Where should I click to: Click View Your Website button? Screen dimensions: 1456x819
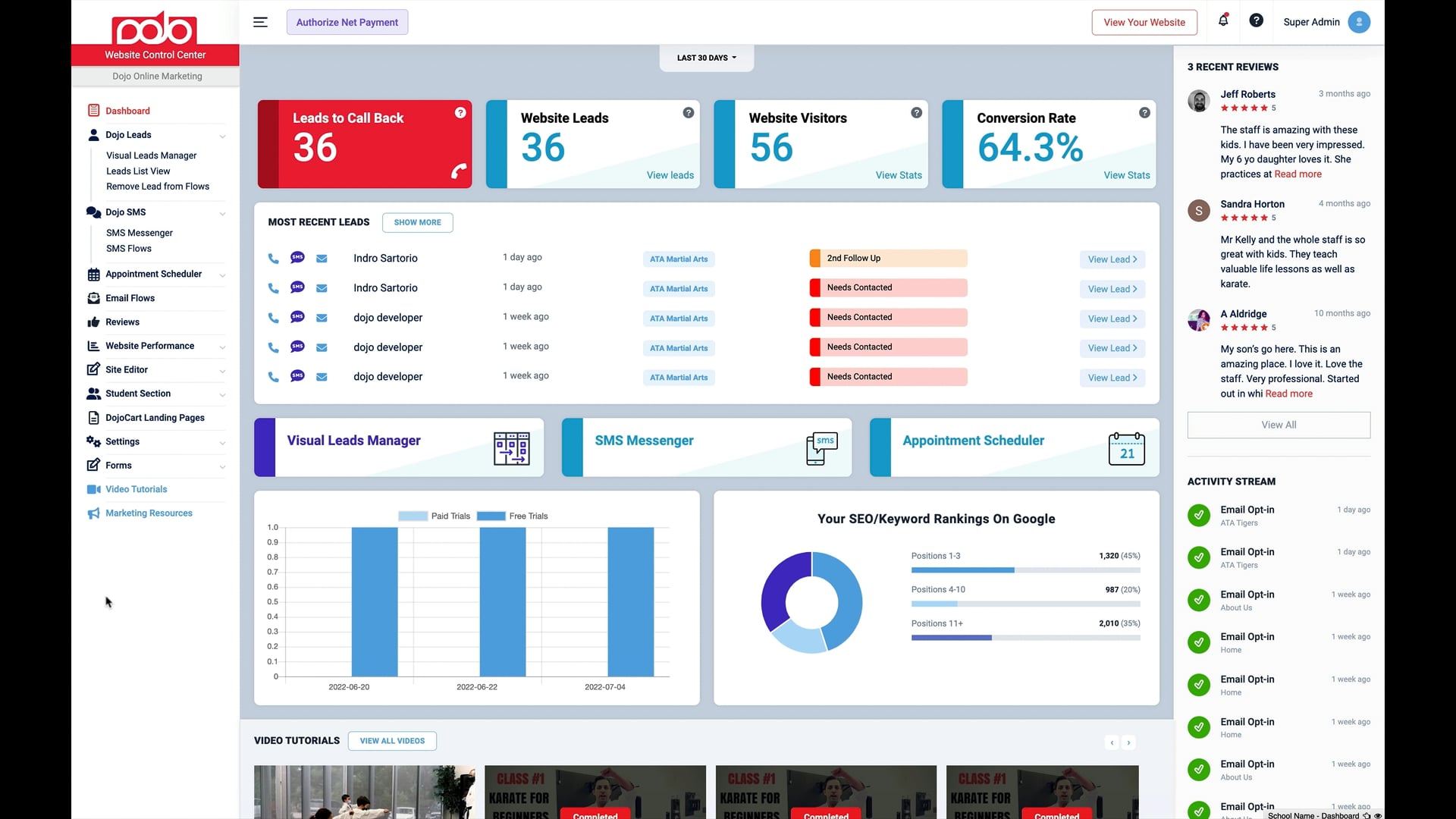1144,22
